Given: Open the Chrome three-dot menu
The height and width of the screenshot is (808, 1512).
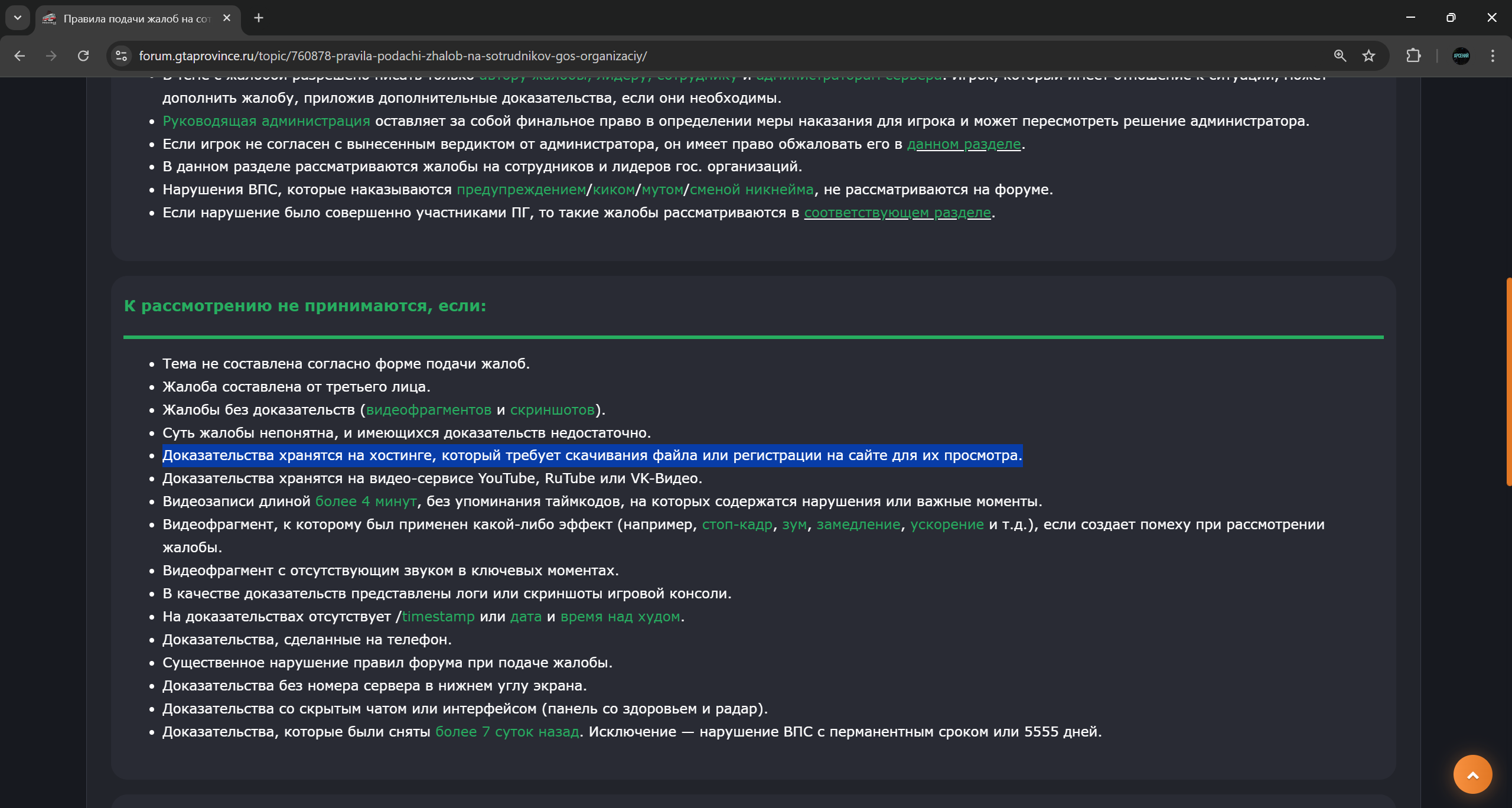Looking at the screenshot, I should click(1493, 56).
